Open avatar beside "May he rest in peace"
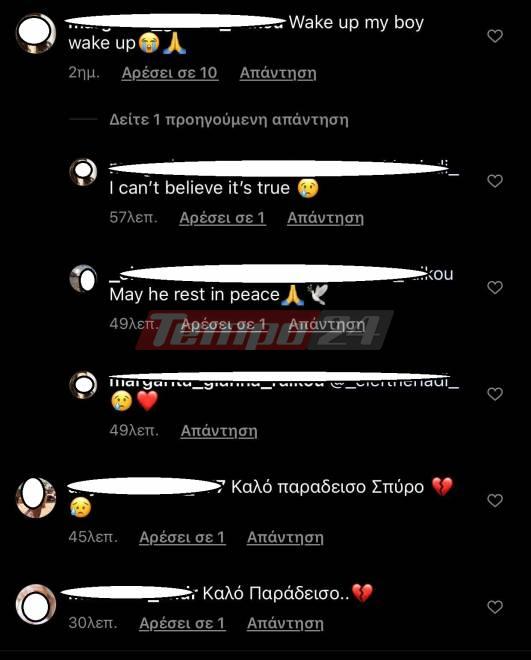The image size is (531, 660). (x=83, y=279)
